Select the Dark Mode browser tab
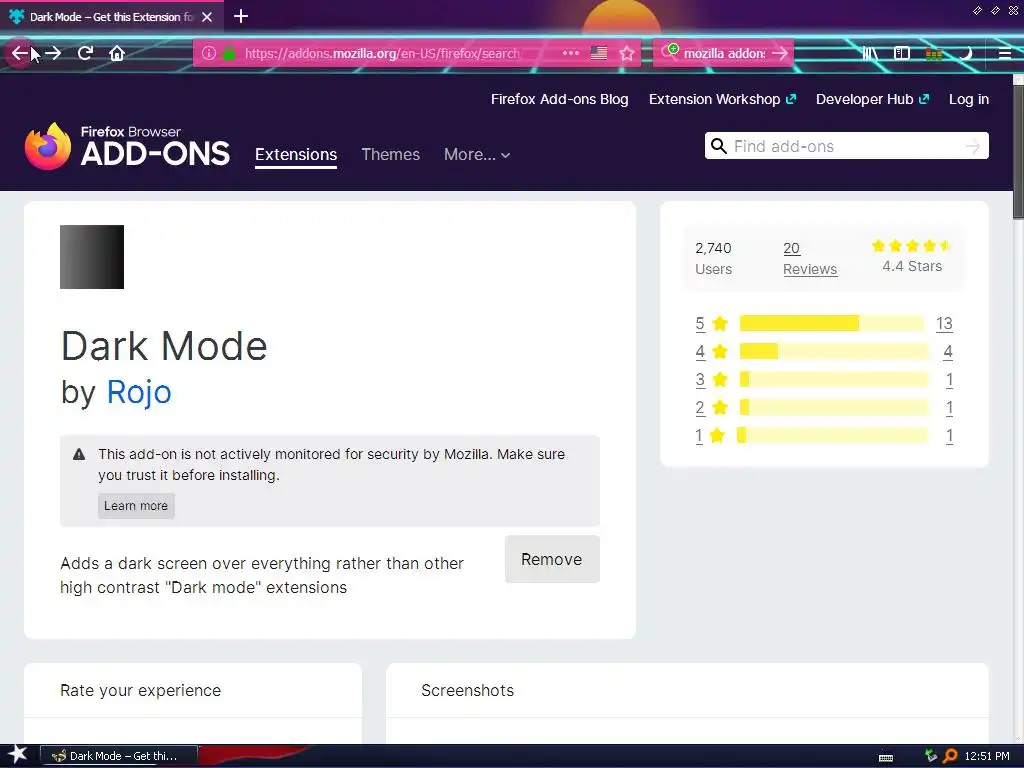1024x768 pixels. click(112, 17)
